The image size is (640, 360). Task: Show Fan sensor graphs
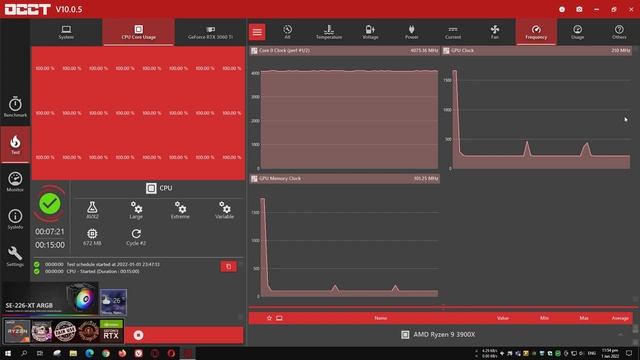click(495, 32)
